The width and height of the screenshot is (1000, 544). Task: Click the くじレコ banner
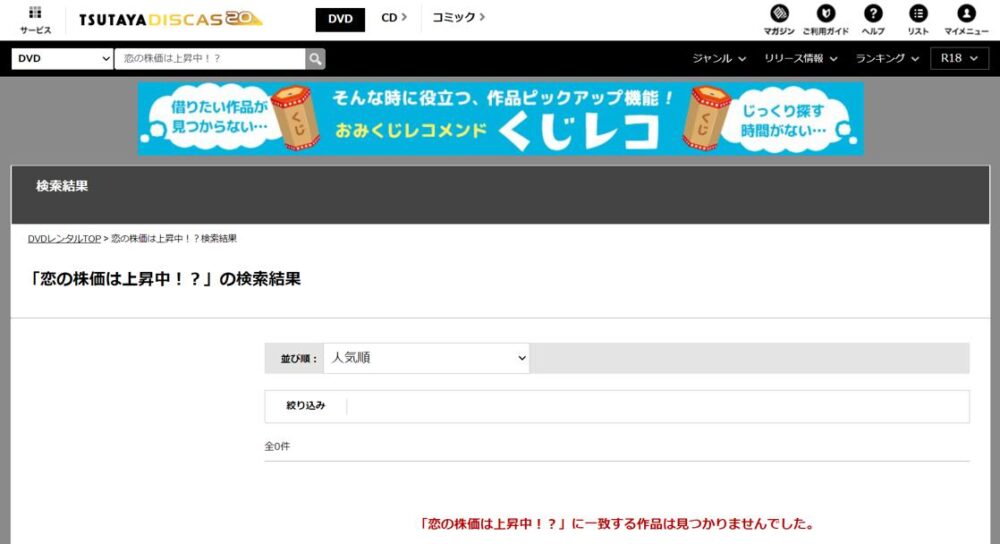[501, 119]
